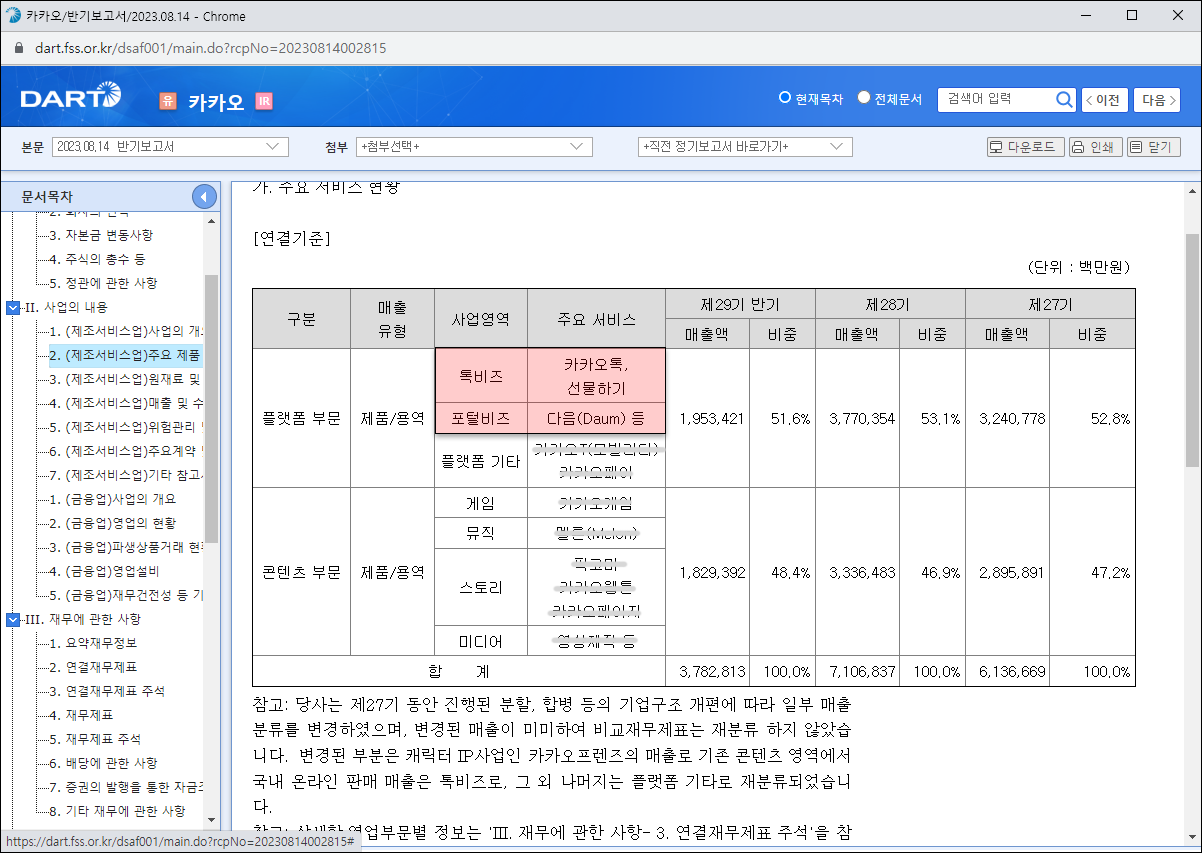
Task: Click the 톡비즈 table cell
Action: point(481,376)
